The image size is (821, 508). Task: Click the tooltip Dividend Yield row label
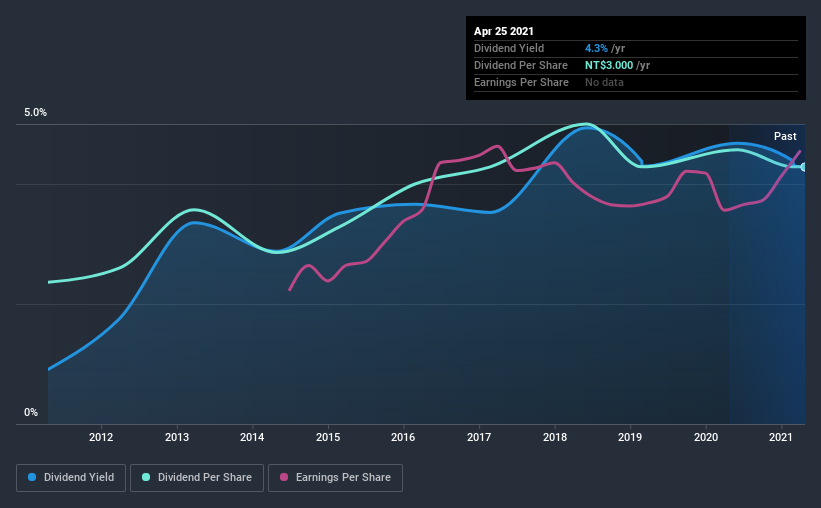(509, 48)
